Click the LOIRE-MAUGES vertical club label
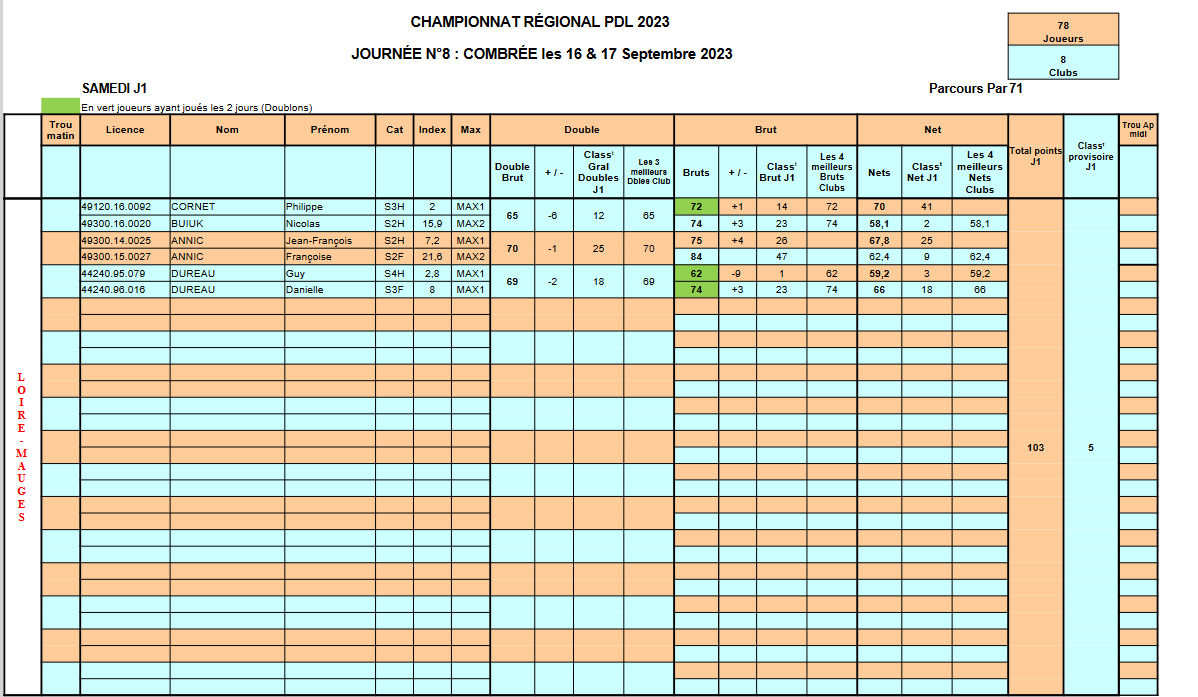Image resolution: width=1198 pixels, height=697 pixels. pyautogui.click(x=21, y=447)
